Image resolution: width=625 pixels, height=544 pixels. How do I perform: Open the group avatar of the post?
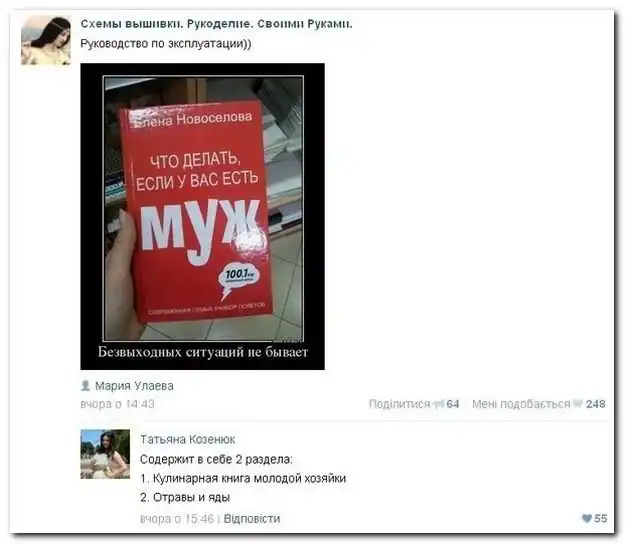point(46,40)
